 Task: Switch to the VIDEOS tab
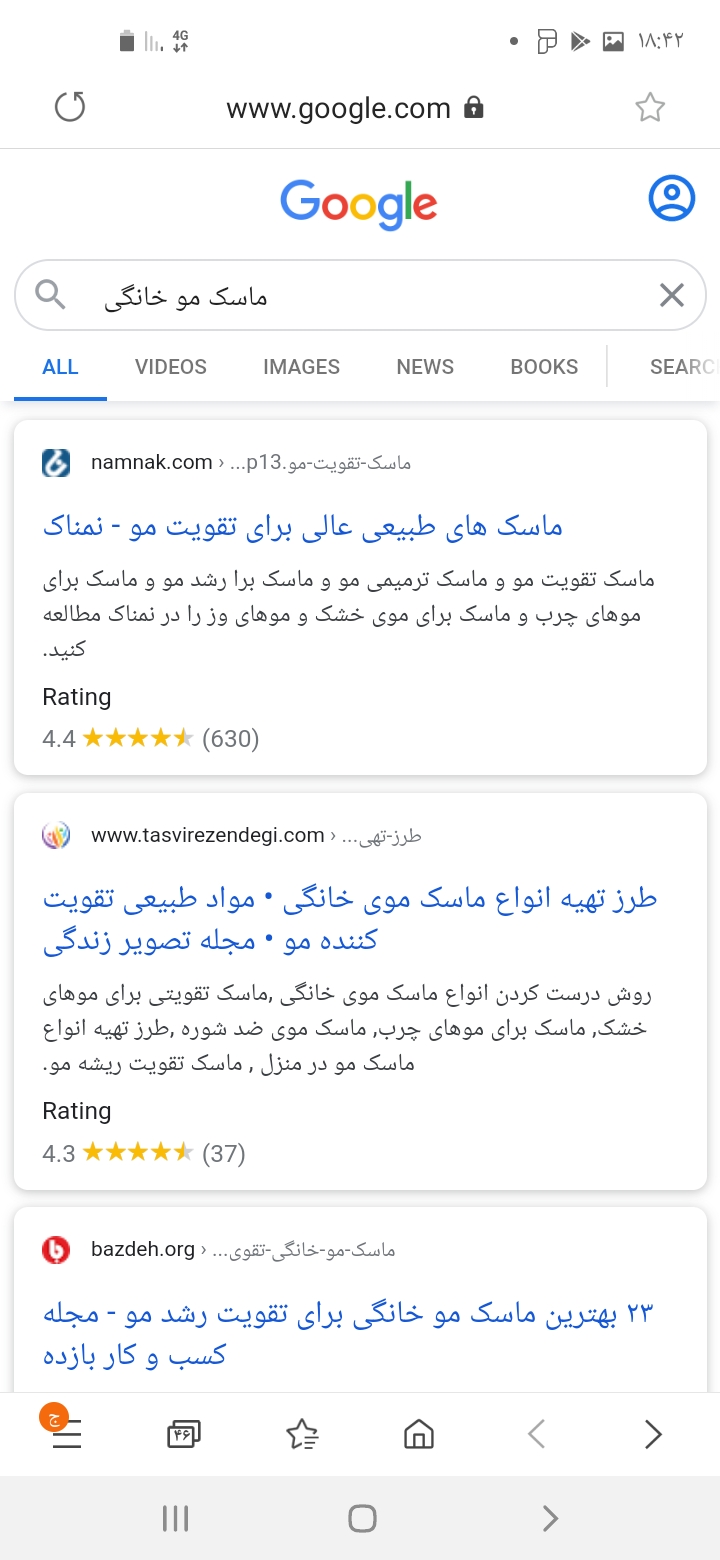point(171,367)
